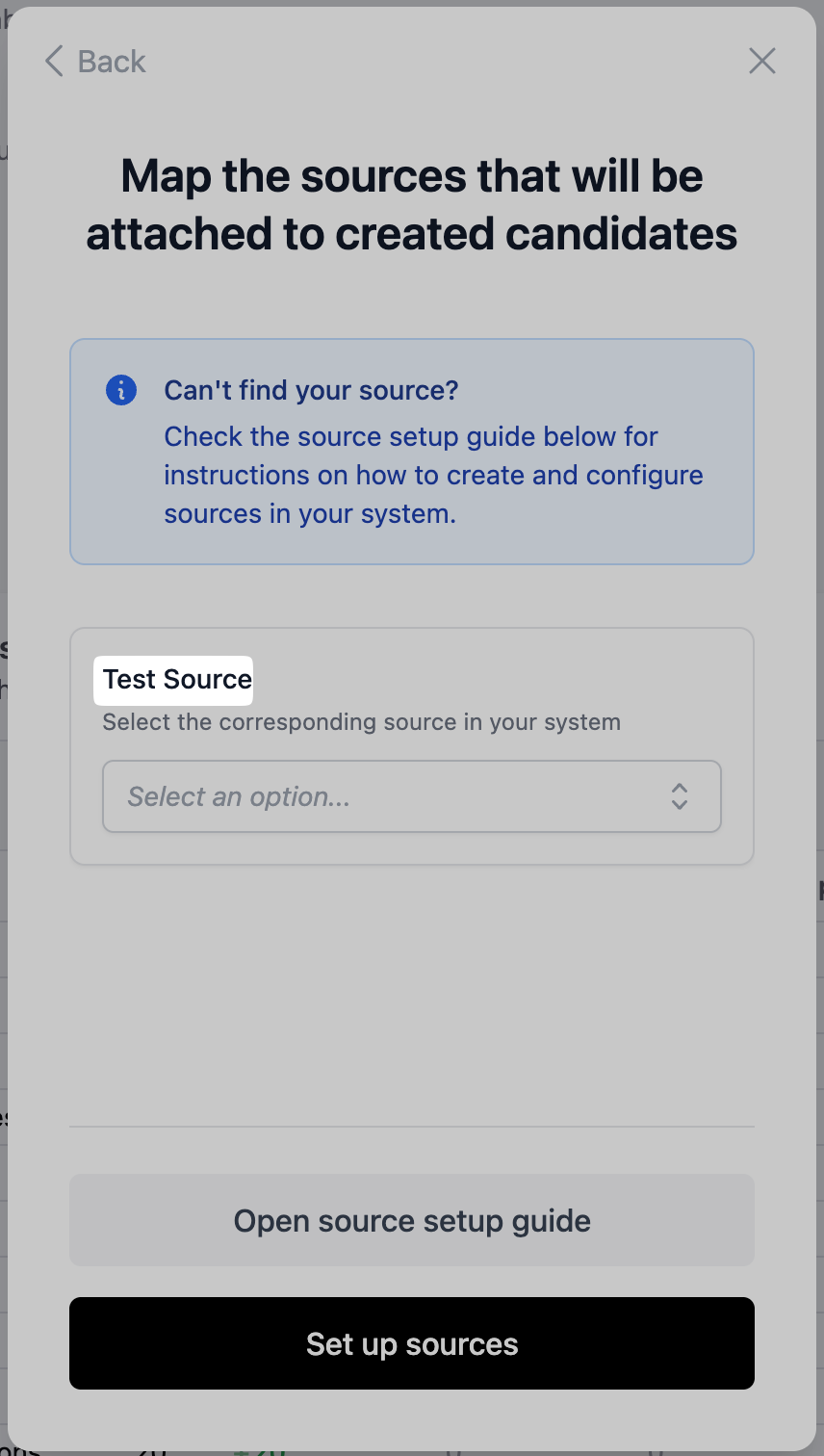
Task: Go back using the Back label
Action: (x=112, y=62)
